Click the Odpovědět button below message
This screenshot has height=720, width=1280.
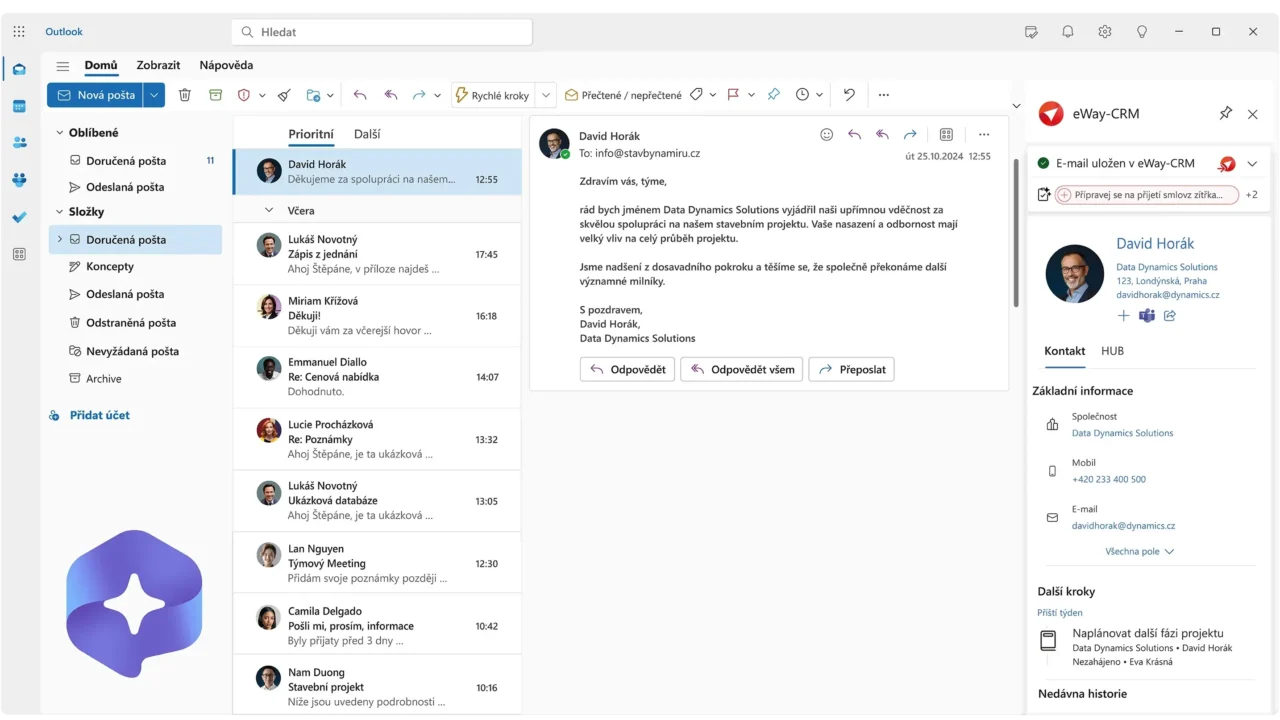coord(627,369)
